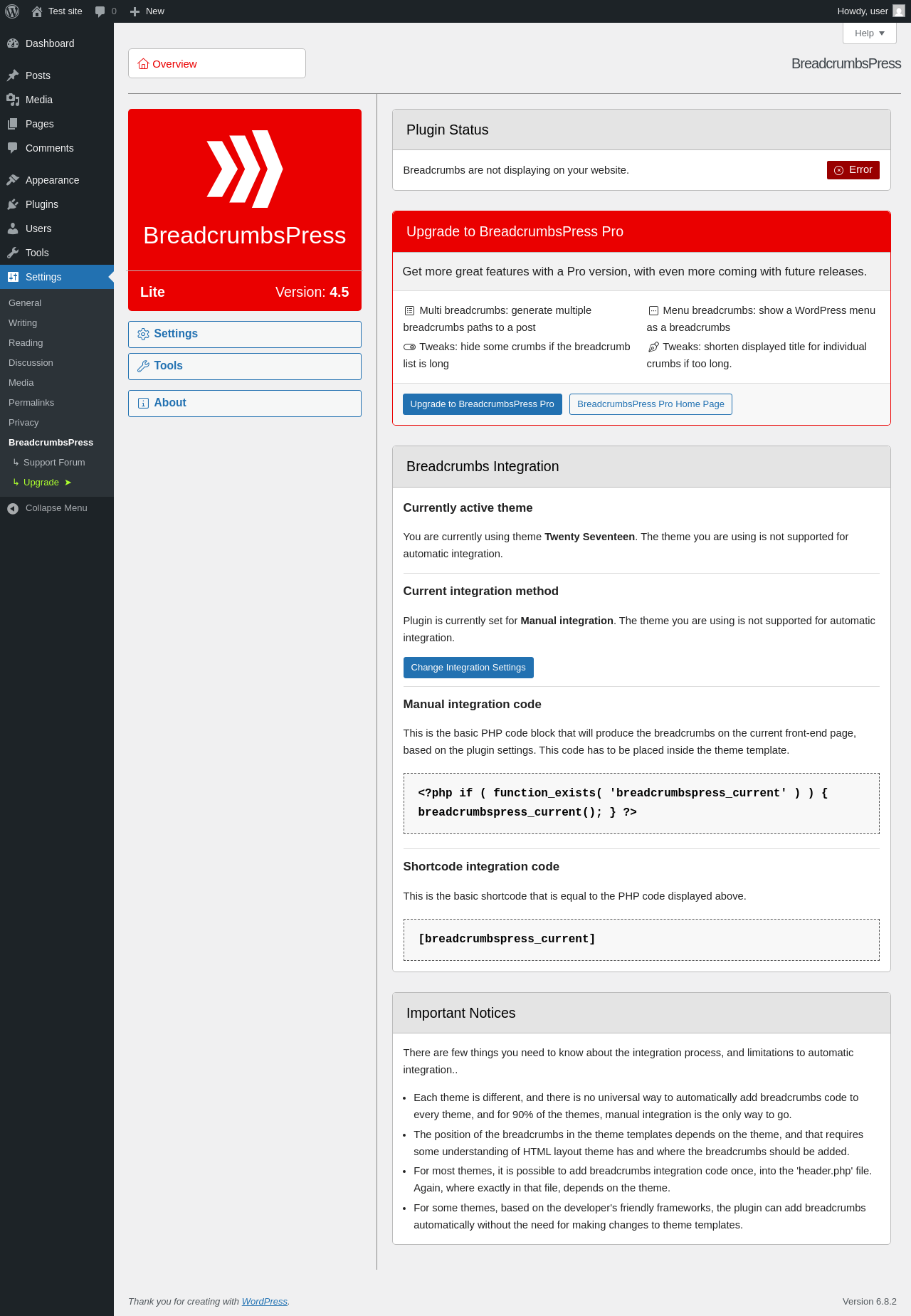
Task: Click the Plugins plug icon
Action: point(13,204)
